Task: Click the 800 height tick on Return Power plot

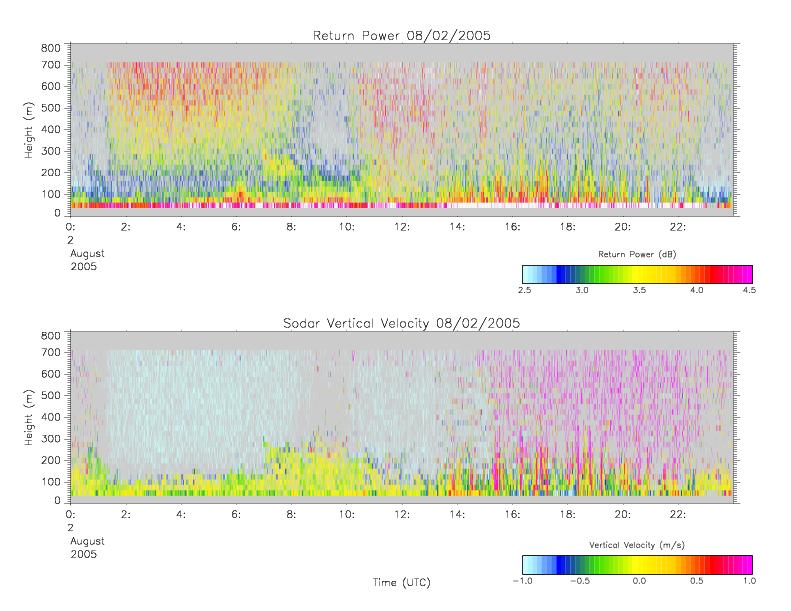Action: point(50,48)
